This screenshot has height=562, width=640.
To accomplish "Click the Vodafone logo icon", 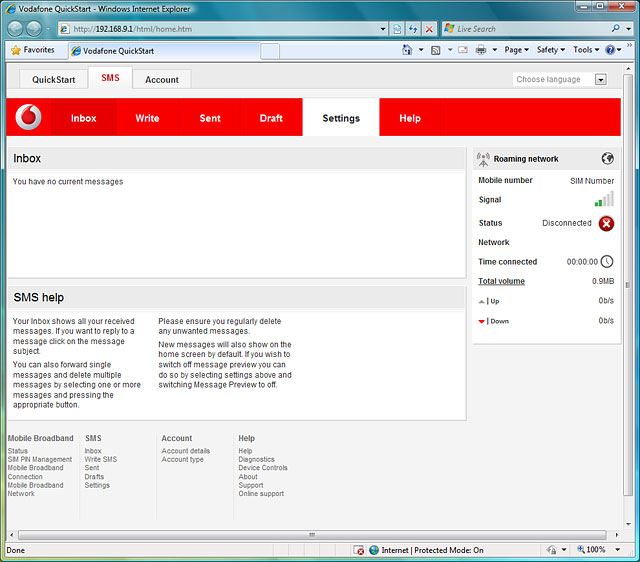I will coord(30,118).
